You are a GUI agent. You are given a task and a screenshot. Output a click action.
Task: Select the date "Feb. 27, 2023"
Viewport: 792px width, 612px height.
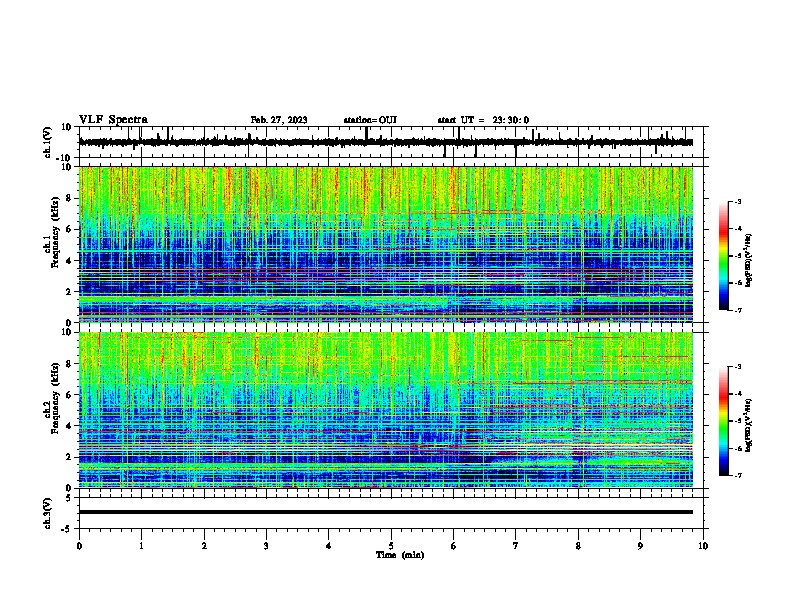tap(279, 120)
